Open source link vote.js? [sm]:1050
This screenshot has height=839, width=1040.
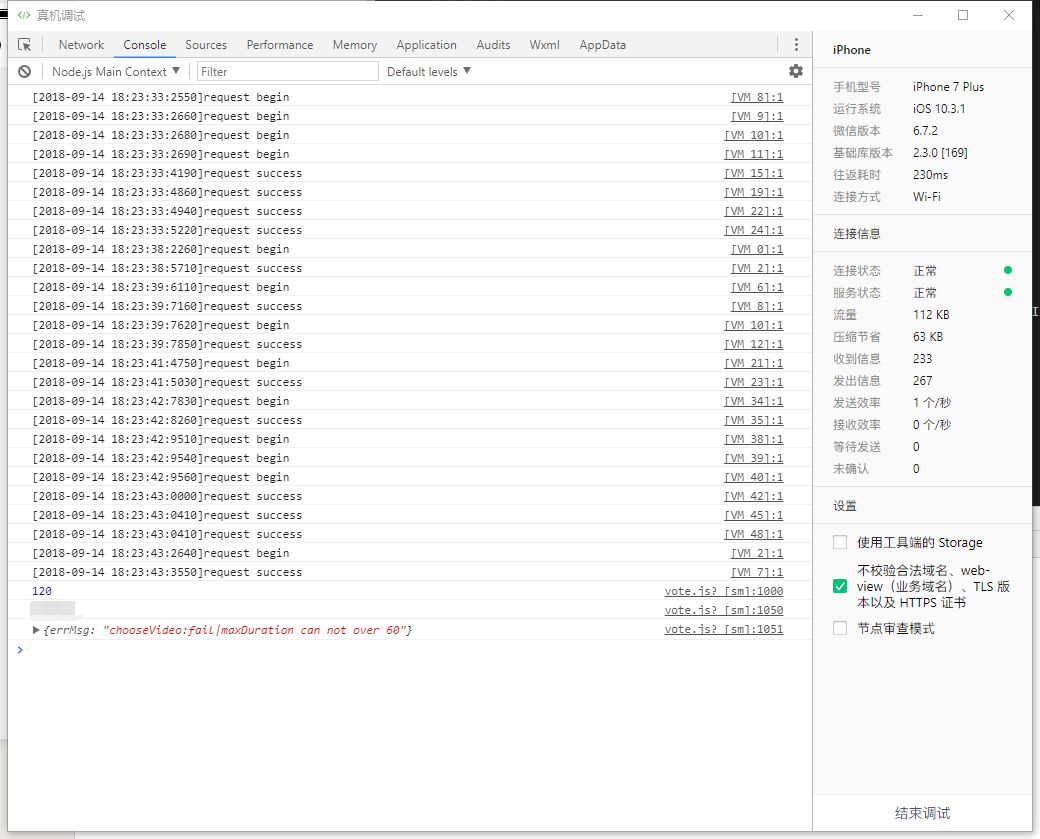coord(724,610)
